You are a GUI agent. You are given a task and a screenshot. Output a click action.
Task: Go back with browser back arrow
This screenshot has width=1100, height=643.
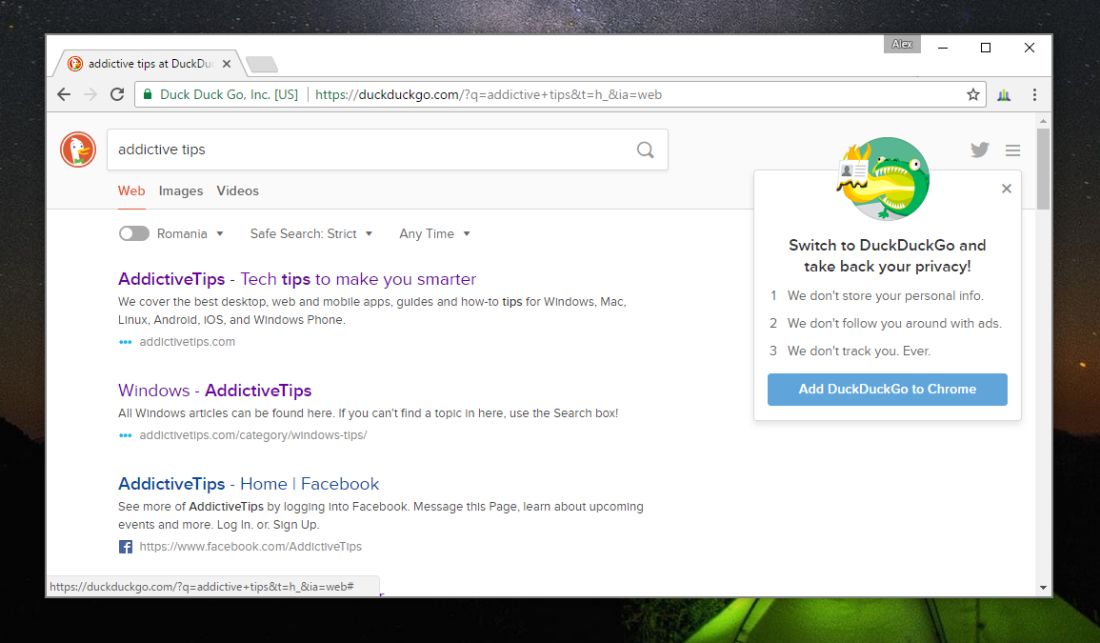click(64, 94)
